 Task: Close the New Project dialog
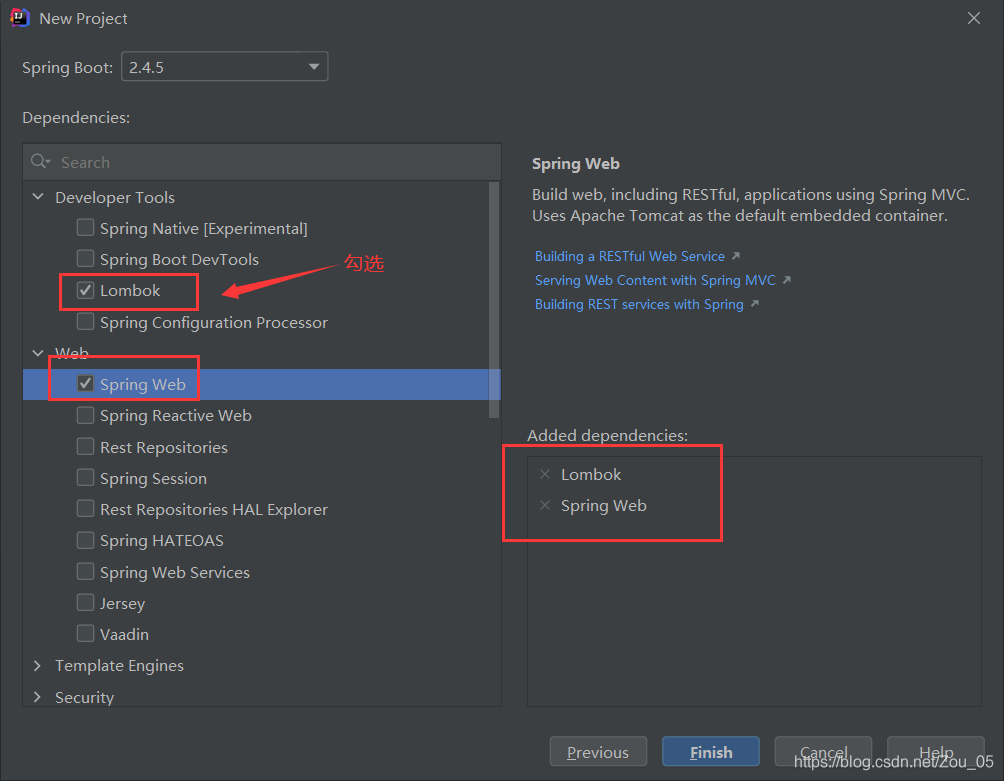974,19
